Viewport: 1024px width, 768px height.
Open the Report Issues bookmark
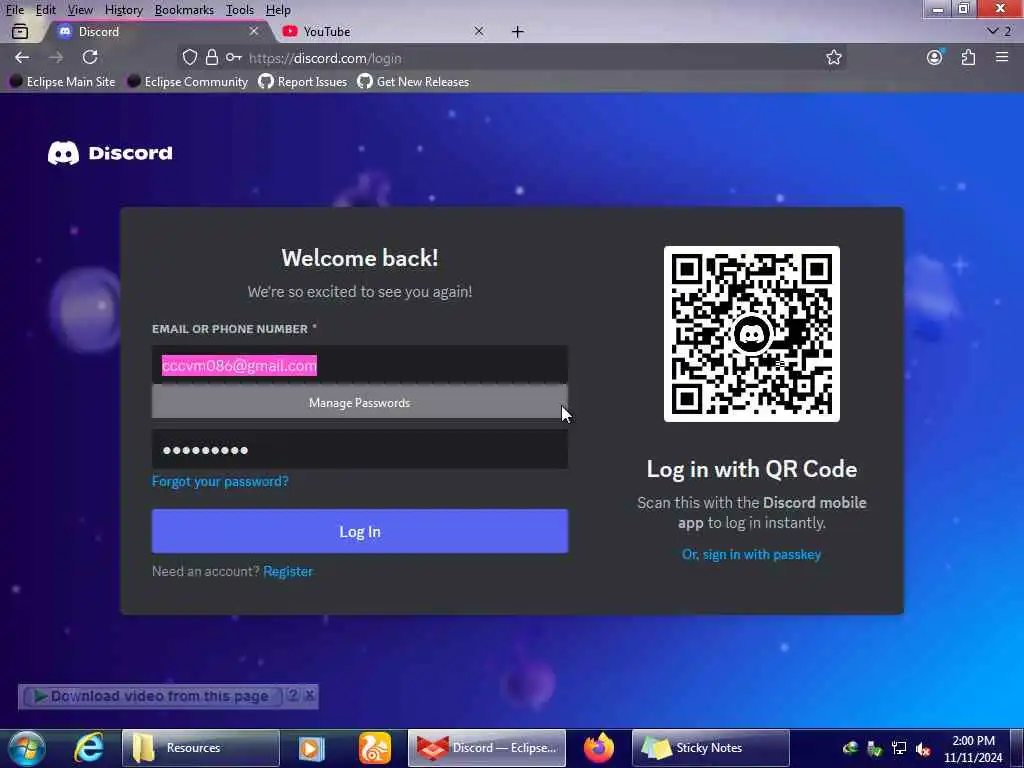point(302,82)
